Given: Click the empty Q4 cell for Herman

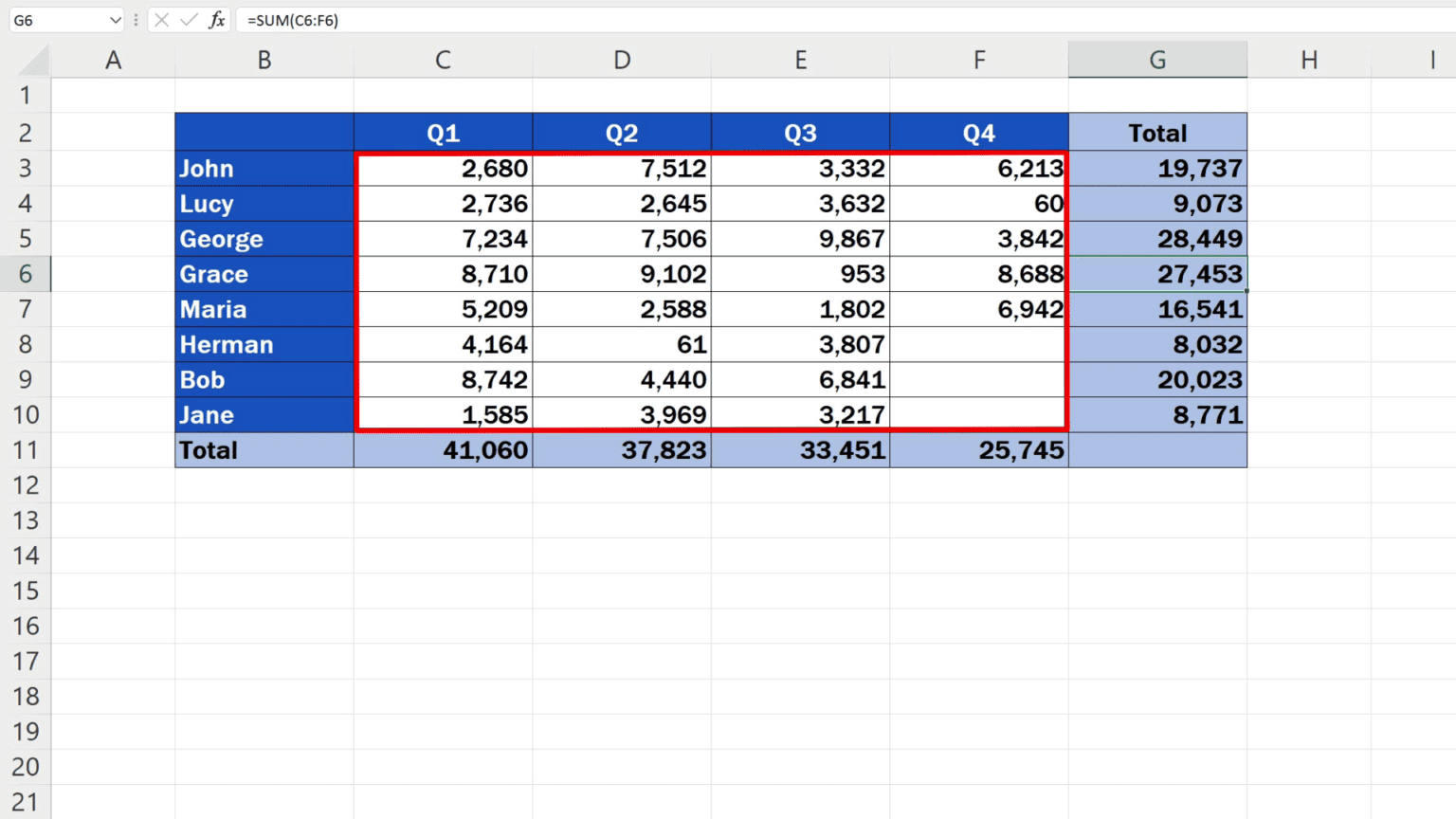Looking at the screenshot, I should 978,344.
